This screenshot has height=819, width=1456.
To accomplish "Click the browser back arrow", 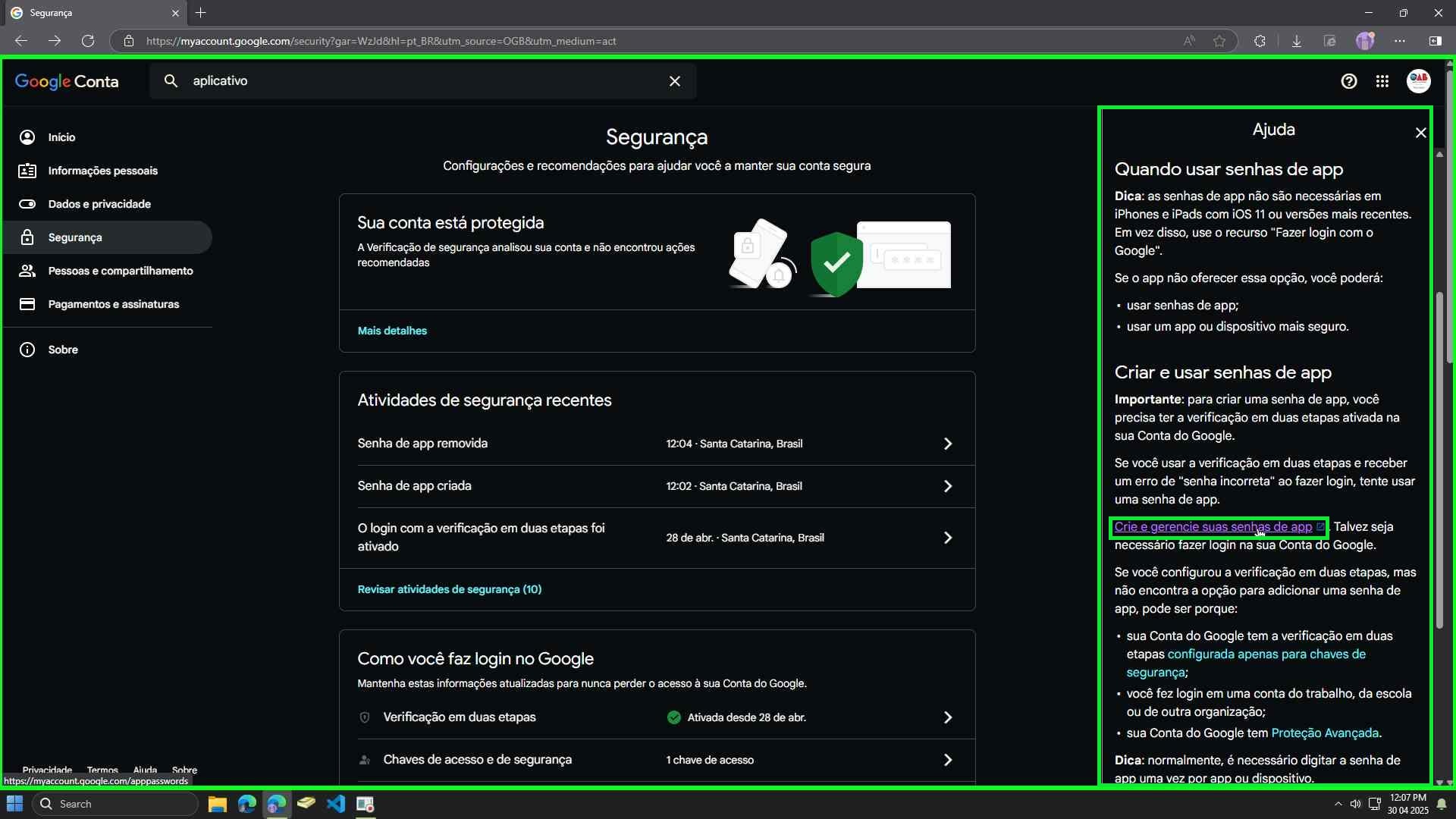I will pyautogui.click(x=21, y=41).
